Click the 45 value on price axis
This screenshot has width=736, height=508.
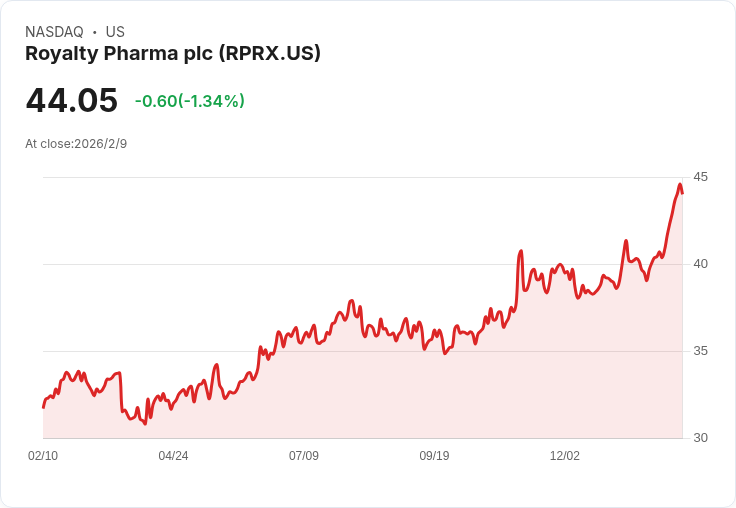click(x=700, y=177)
